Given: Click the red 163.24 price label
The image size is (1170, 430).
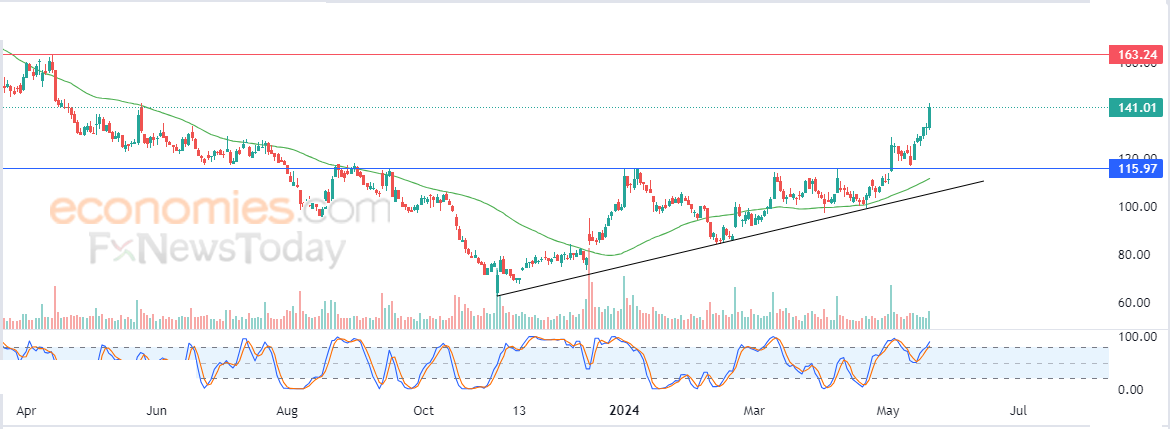Looking at the screenshot, I should tap(1136, 54).
